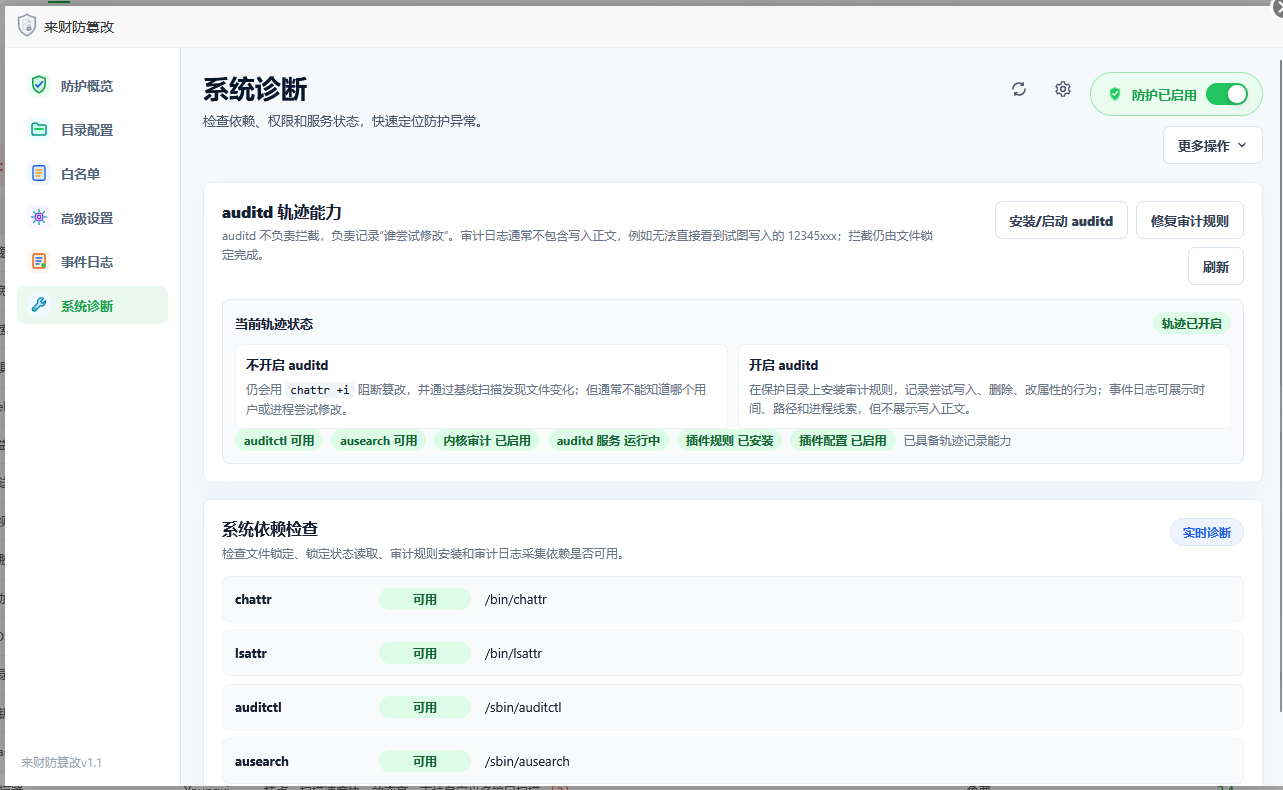Screen dimensions: 1283x790
Task: Click the /sbin/ausearch path
Action: pos(527,761)
